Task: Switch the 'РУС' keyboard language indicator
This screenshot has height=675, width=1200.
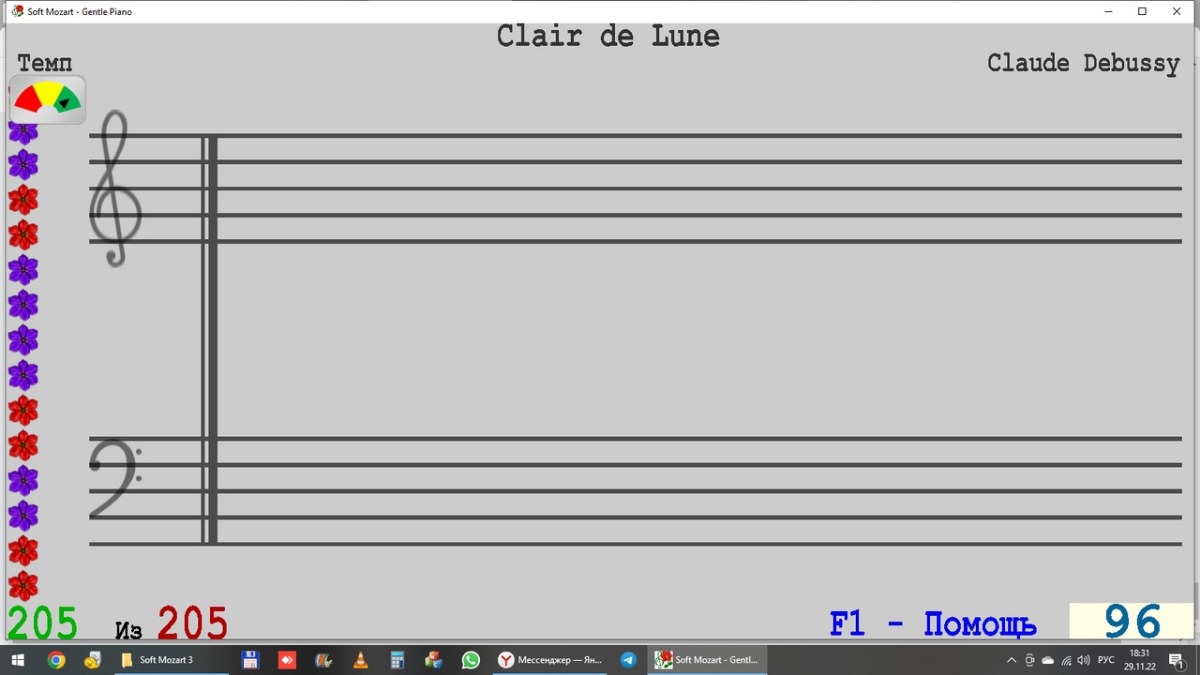Action: pyautogui.click(x=1106, y=660)
